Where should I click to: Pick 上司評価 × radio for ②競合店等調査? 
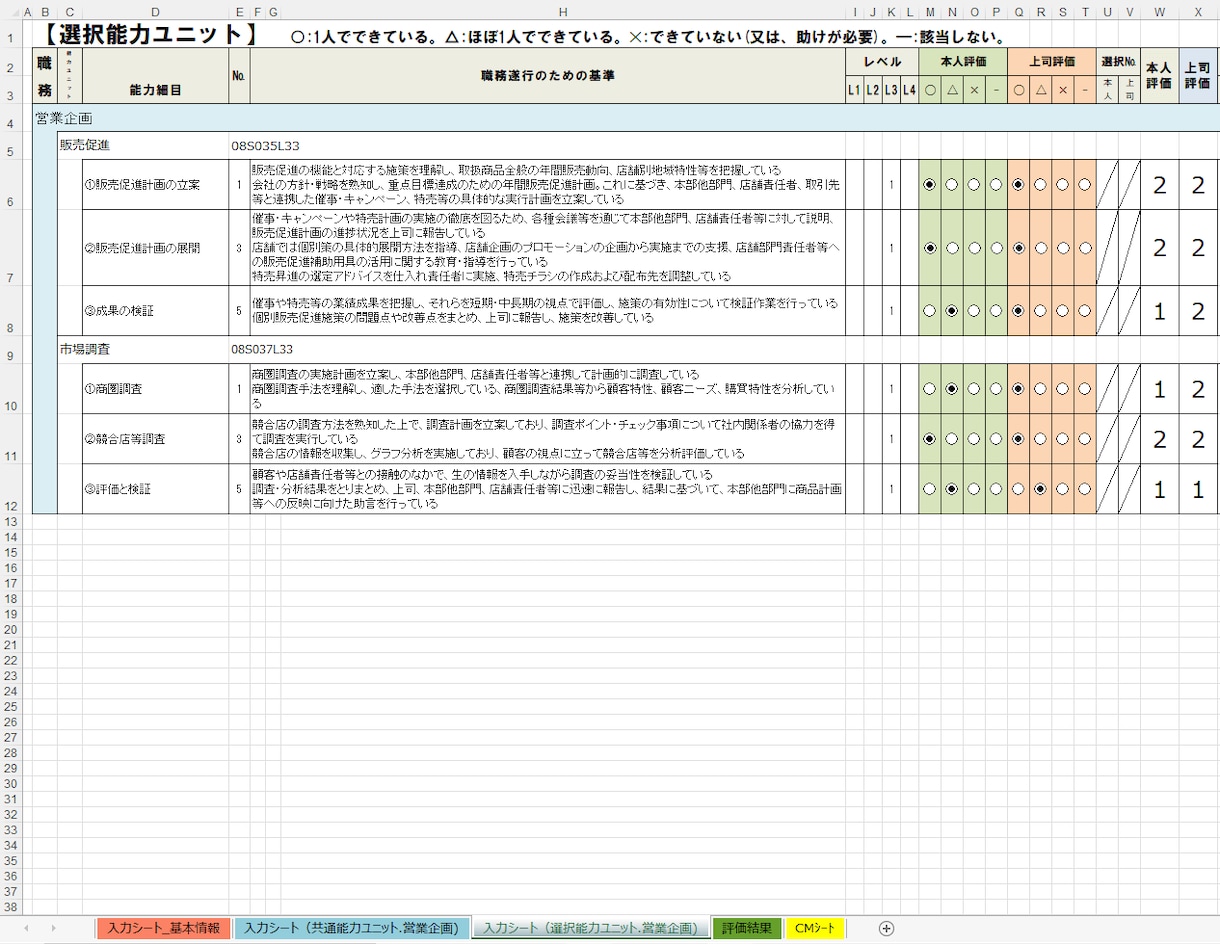pyautogui.click(x=1062, y=439)
